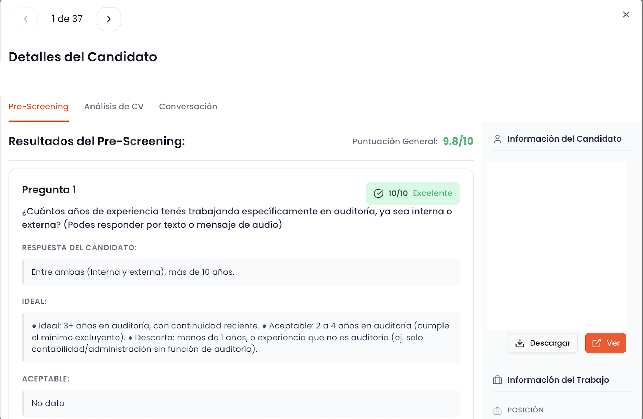Click the briefcase icon next to POSICIÓN
643x419 pixels.
497,410
